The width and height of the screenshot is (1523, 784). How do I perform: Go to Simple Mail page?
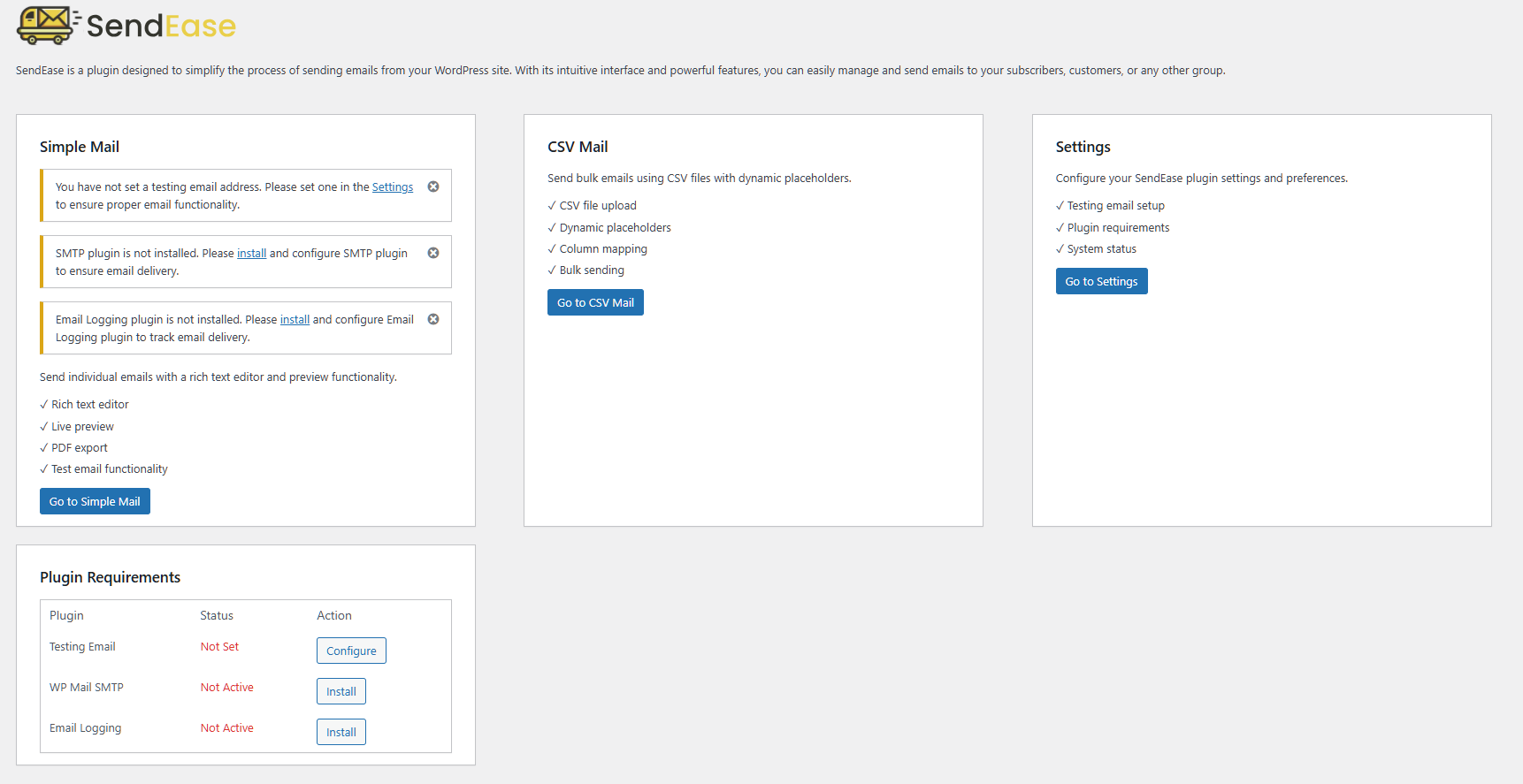(x=95, y=501)
